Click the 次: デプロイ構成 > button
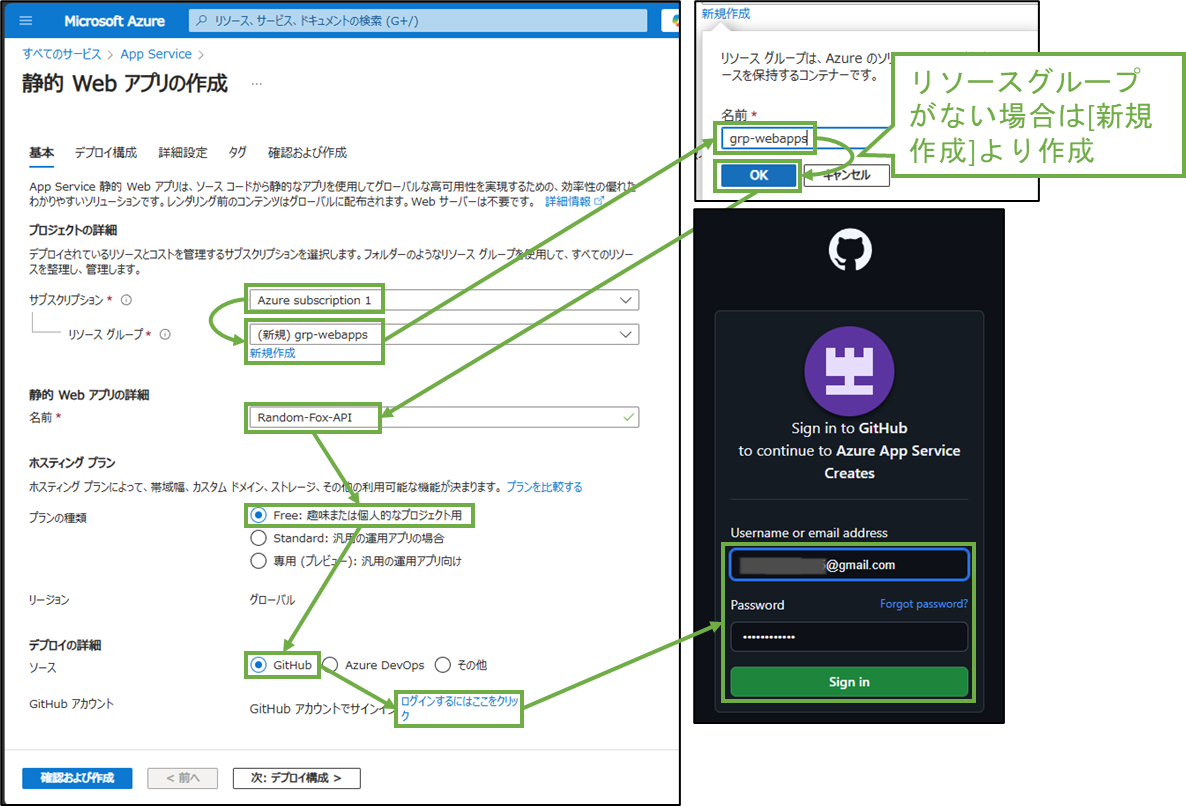The image size is (1186, 806). point(296,778)
